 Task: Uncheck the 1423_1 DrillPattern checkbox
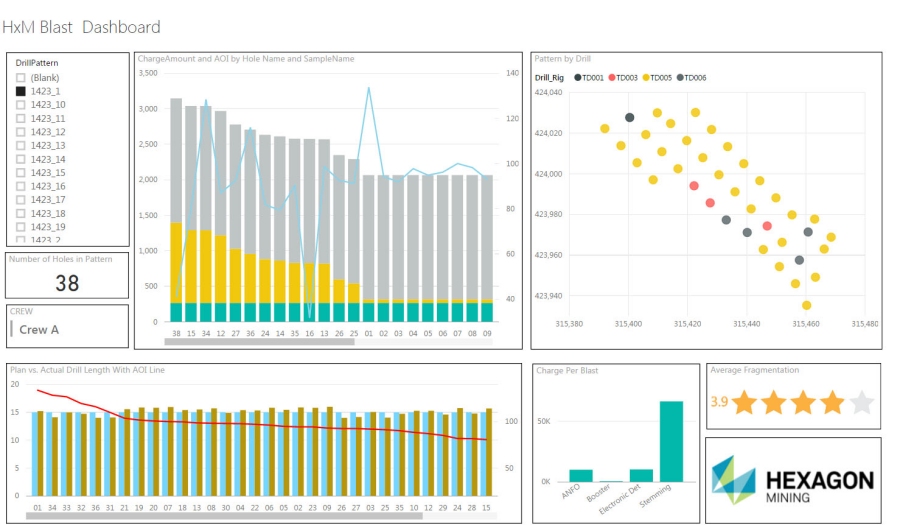tap(21, 91)
